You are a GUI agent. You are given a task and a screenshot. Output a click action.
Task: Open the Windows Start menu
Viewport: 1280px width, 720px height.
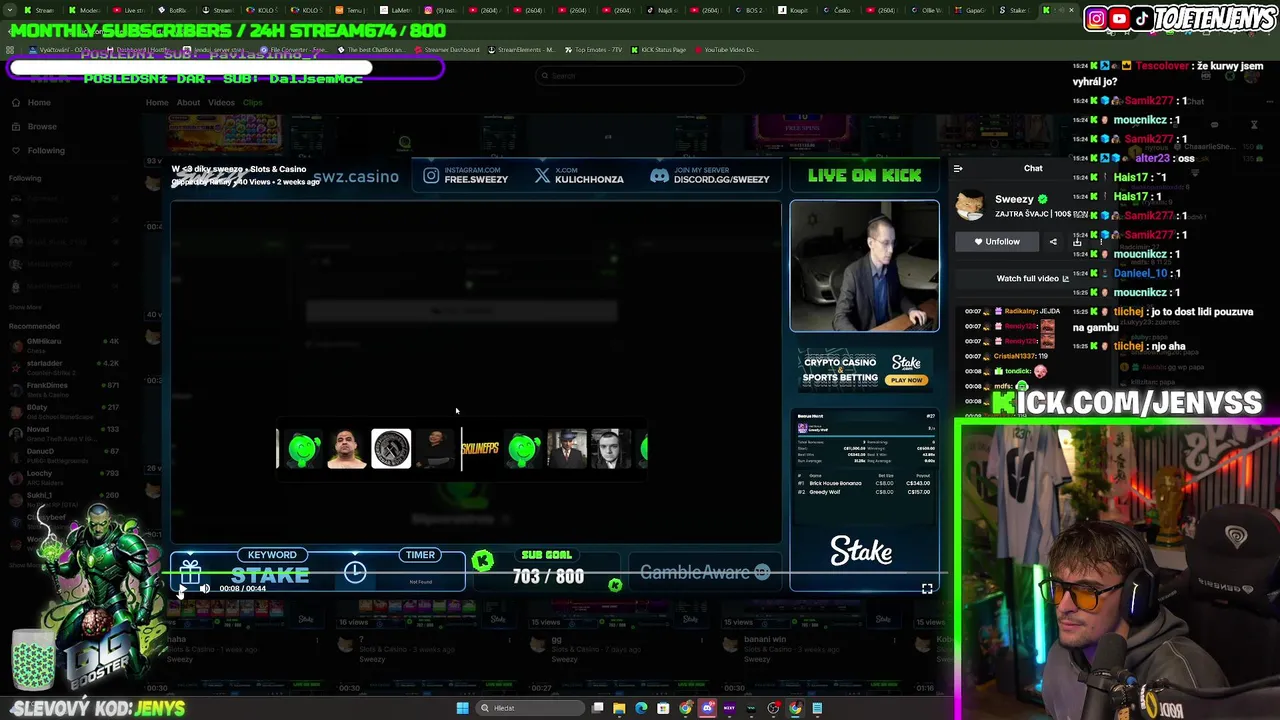tap(462, 708)
